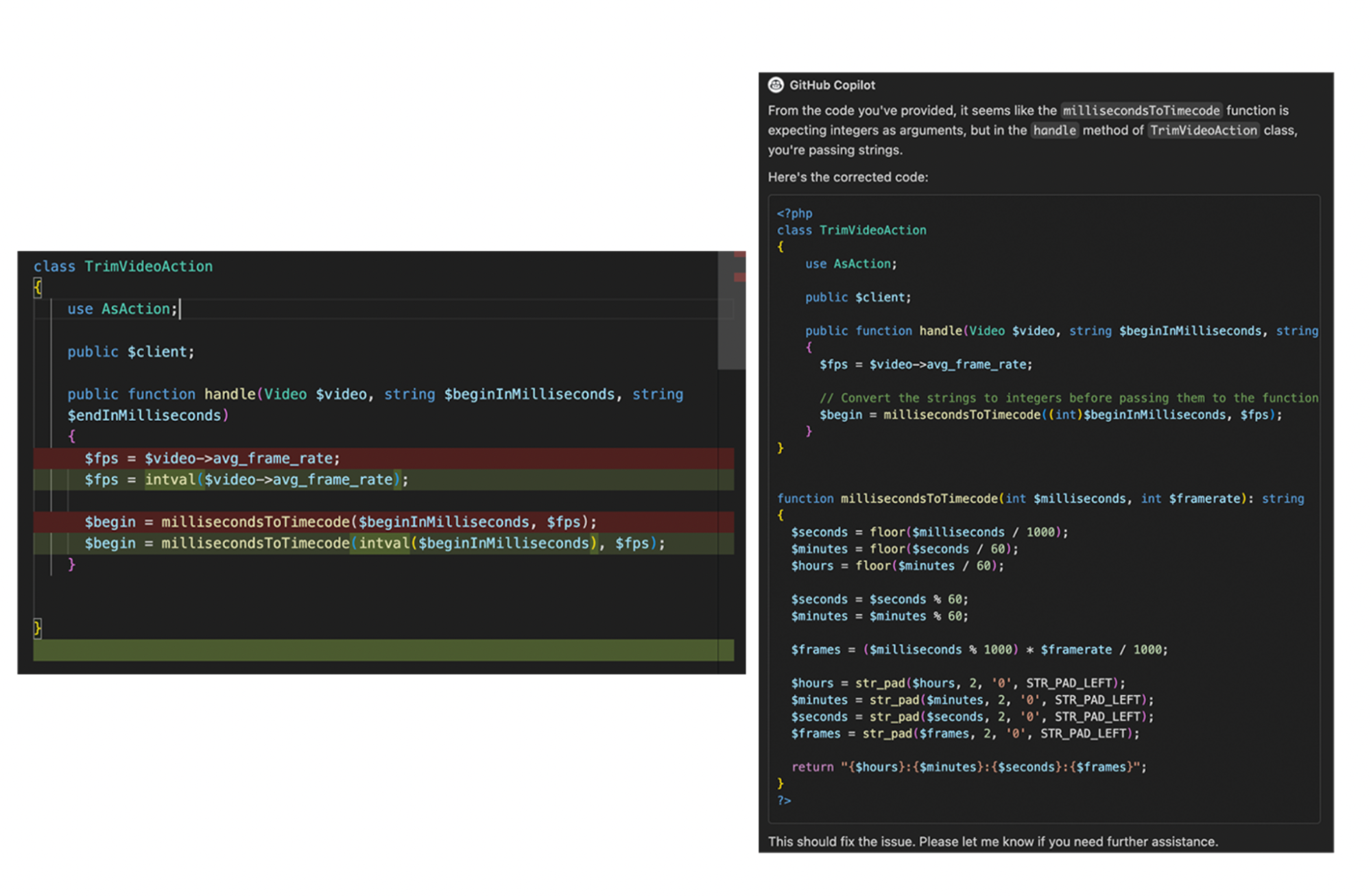This screenshot has height=896, width=1371.
Task: Click the "This should fix the issue" closing sentence
Action: click(x=993, y=842)
